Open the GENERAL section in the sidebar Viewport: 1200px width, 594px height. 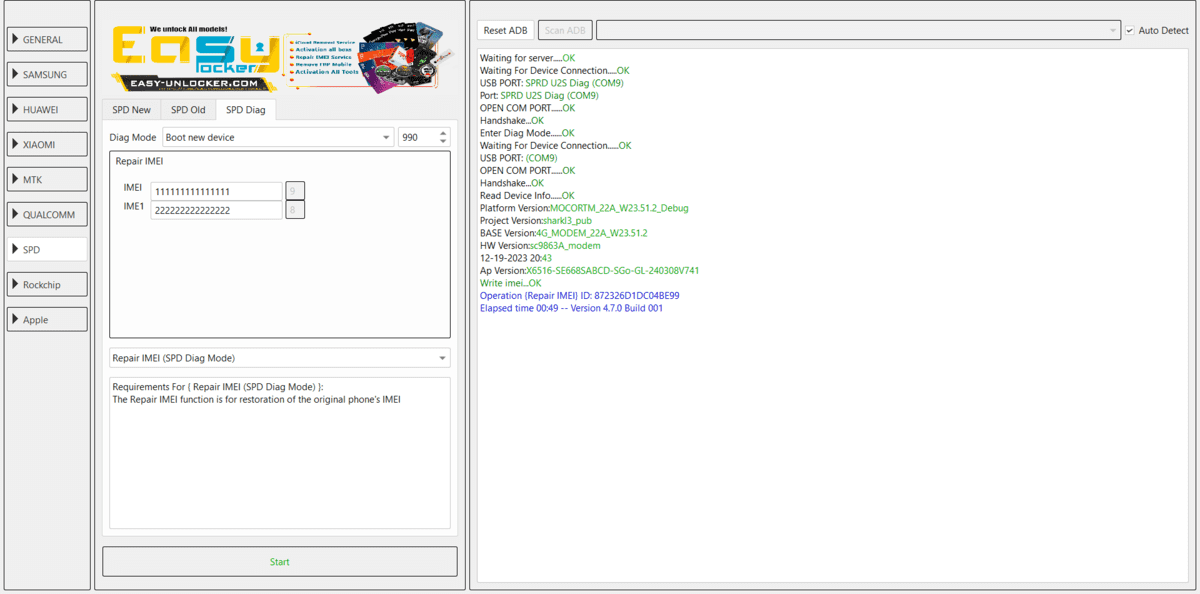[47, 40]
